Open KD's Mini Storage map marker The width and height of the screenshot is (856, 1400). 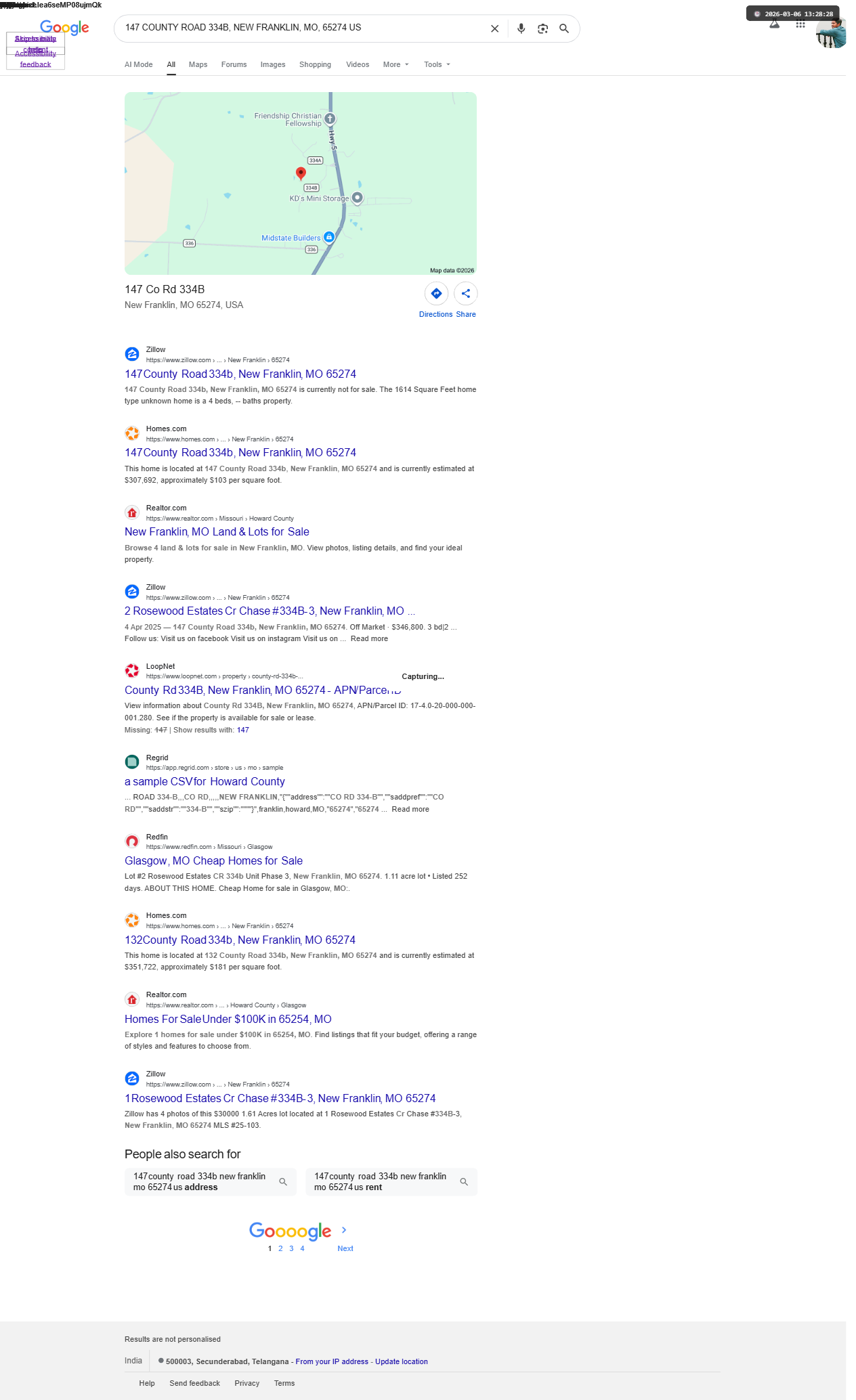coord(358,198)
